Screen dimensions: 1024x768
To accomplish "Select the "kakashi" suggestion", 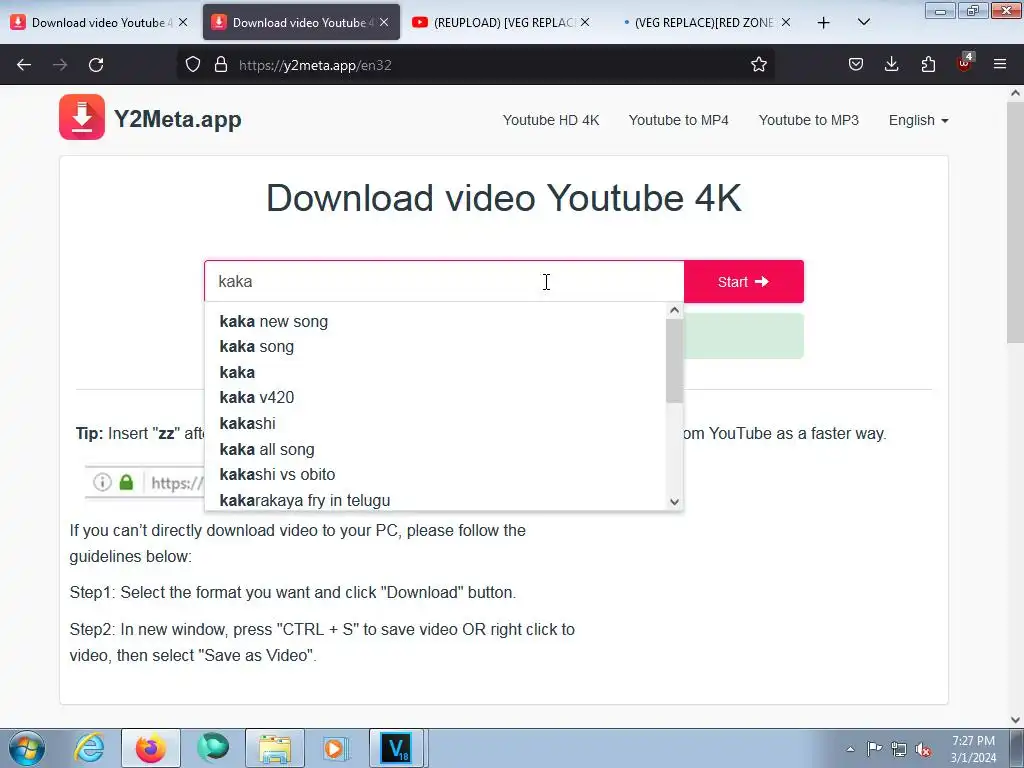I will 436,423.
